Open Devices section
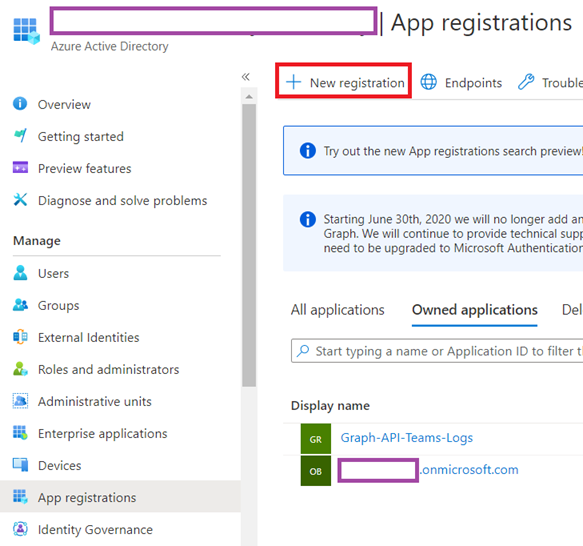583x546 pixels. [x=59, y=465]
